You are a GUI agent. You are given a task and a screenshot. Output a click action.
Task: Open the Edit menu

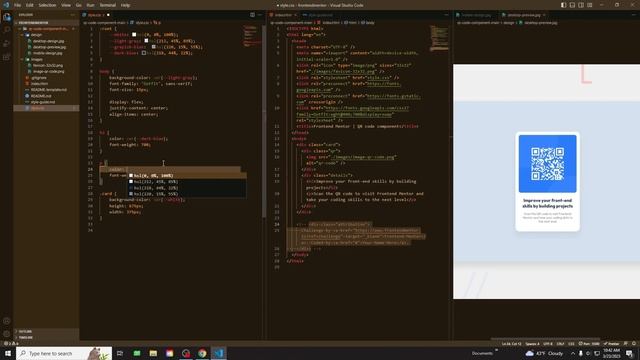click(x=29, y=5)
